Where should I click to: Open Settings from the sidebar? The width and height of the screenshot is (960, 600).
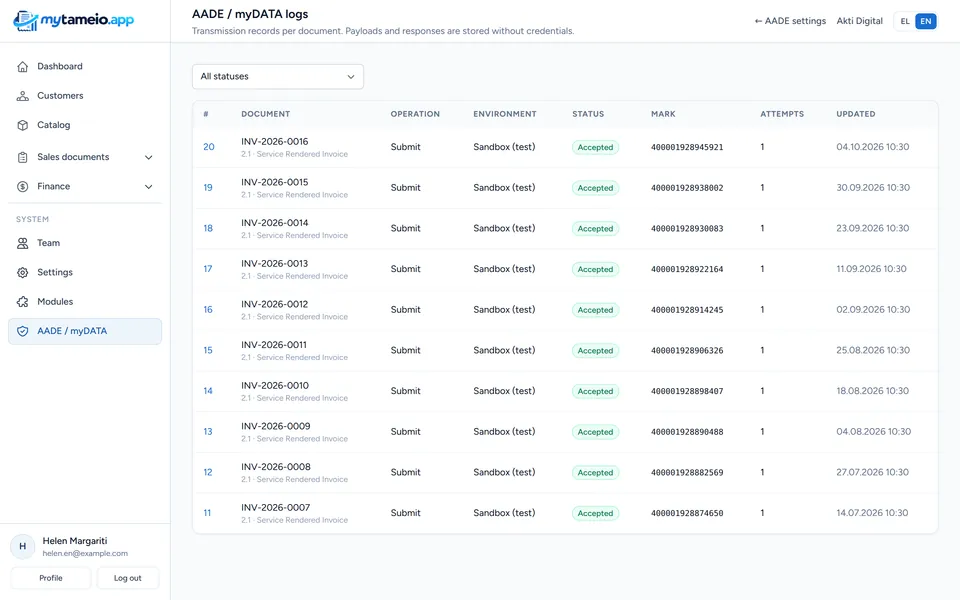pyautogui.click(x=85, y=272)
